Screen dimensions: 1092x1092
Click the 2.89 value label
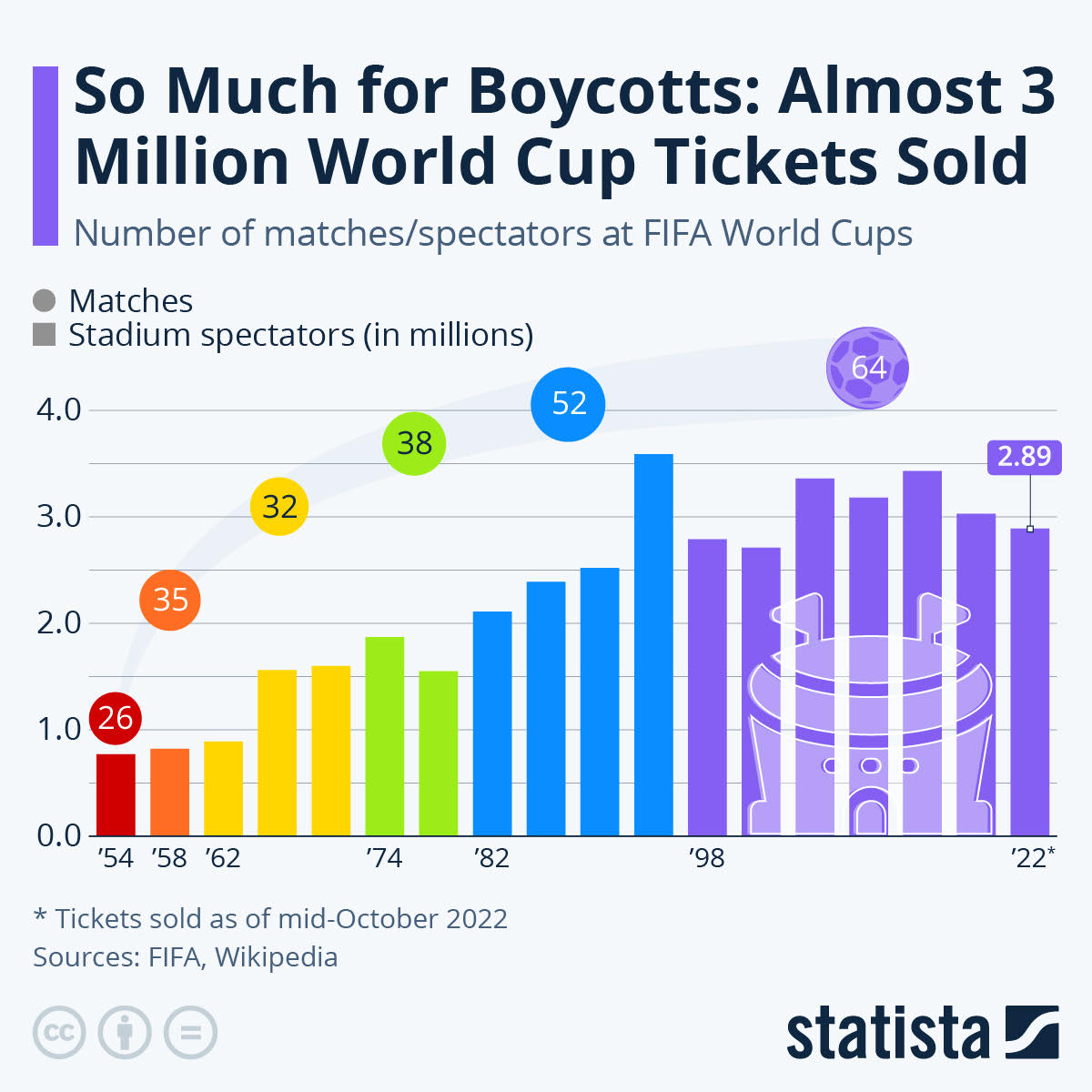[x=1025, y=456]
